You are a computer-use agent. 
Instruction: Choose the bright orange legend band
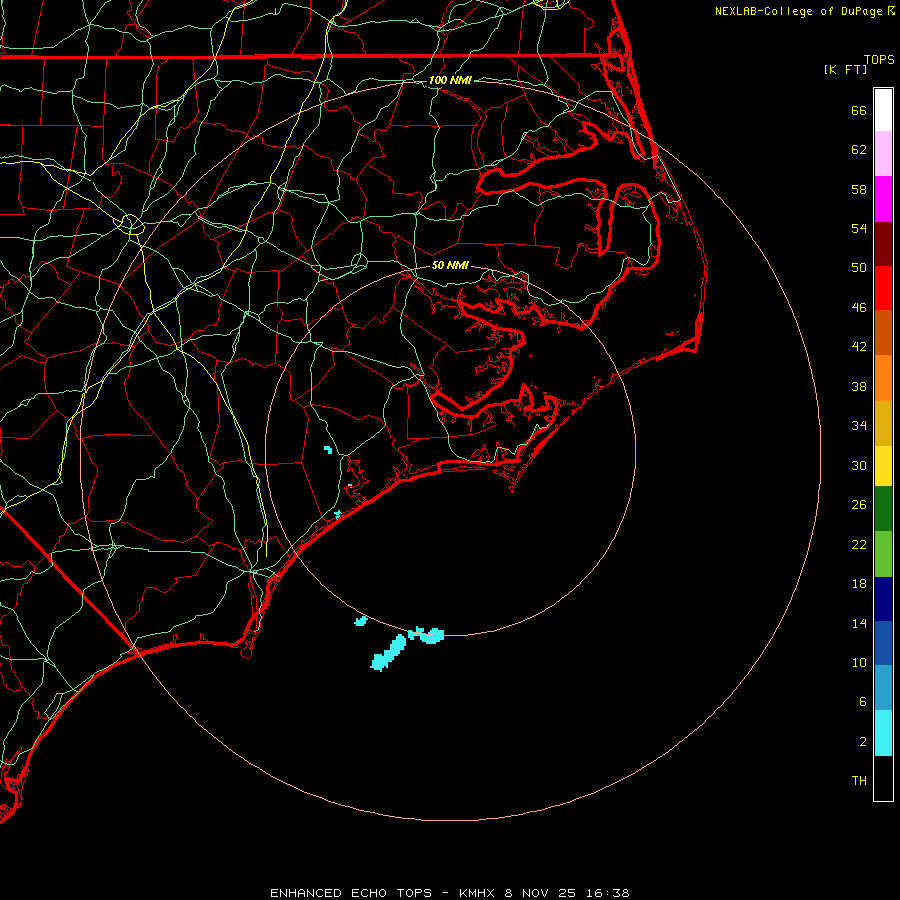[x=883, y=378]
